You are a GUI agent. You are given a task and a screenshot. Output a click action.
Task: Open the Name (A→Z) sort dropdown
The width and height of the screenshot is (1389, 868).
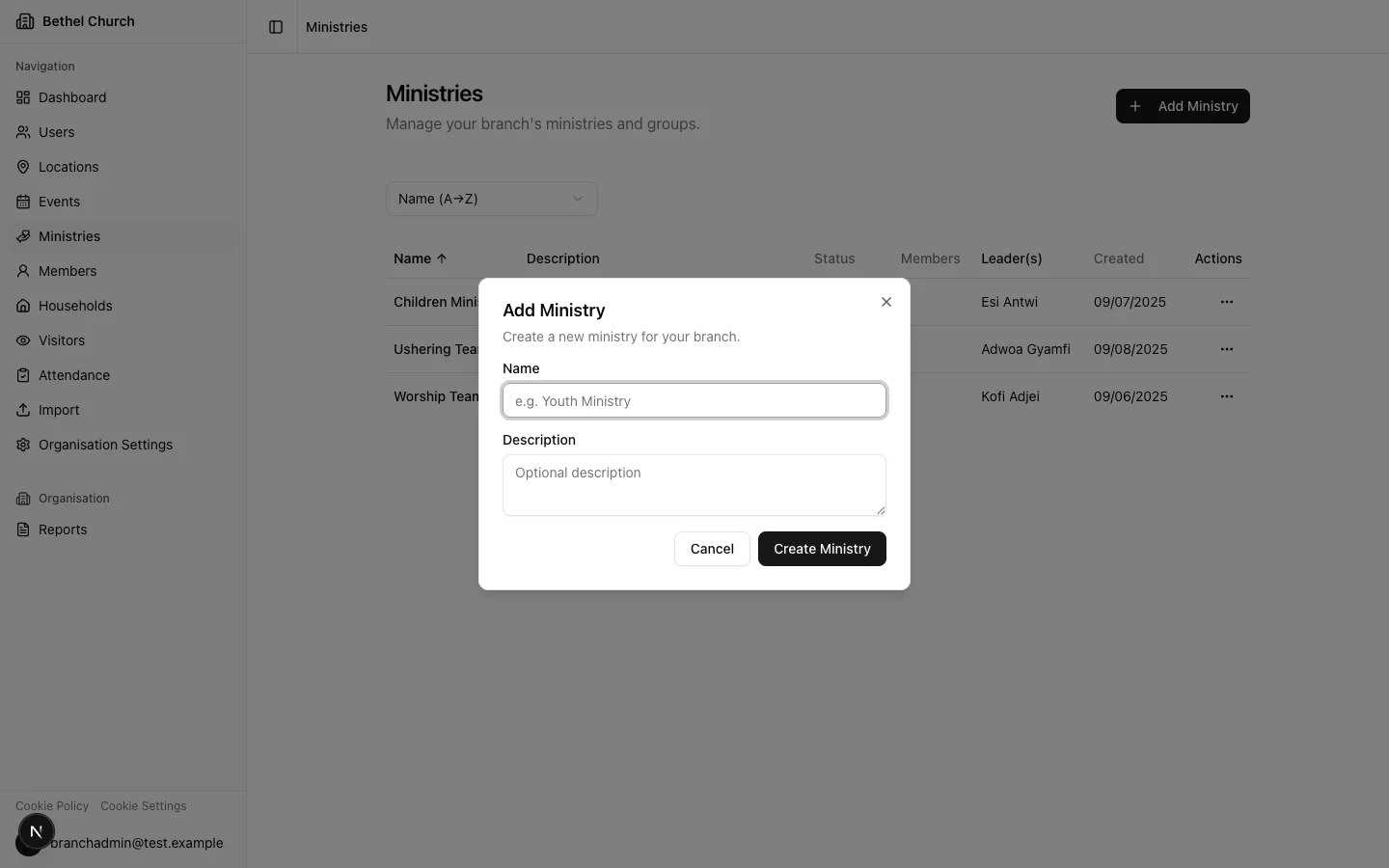(492, 199)
